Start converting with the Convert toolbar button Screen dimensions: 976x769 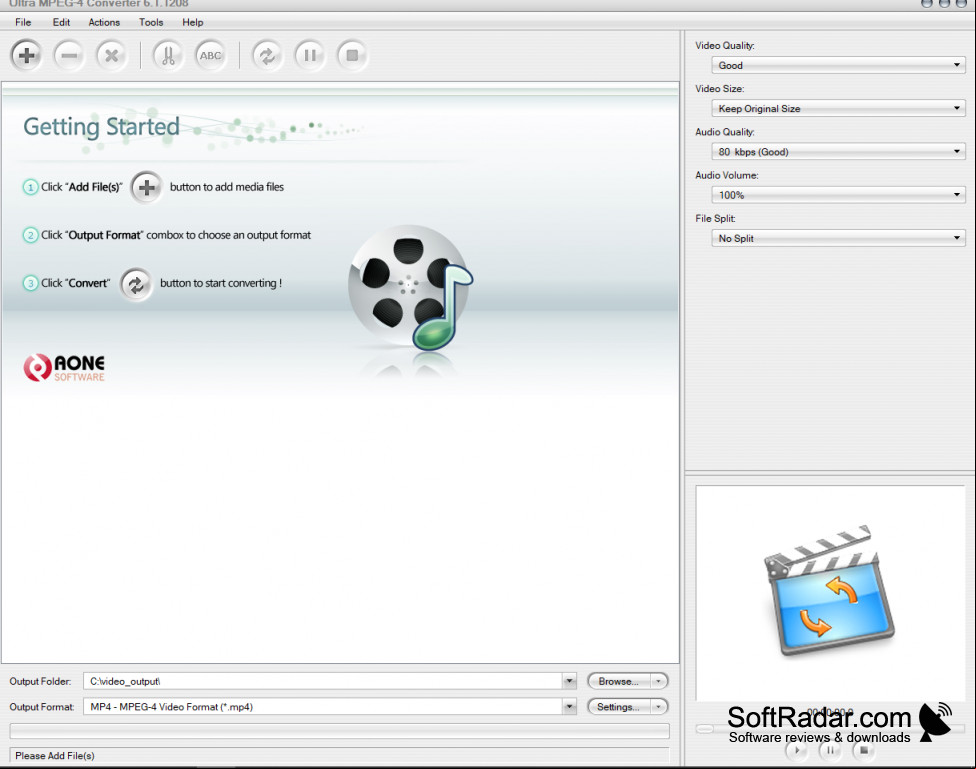coord(267,55)
